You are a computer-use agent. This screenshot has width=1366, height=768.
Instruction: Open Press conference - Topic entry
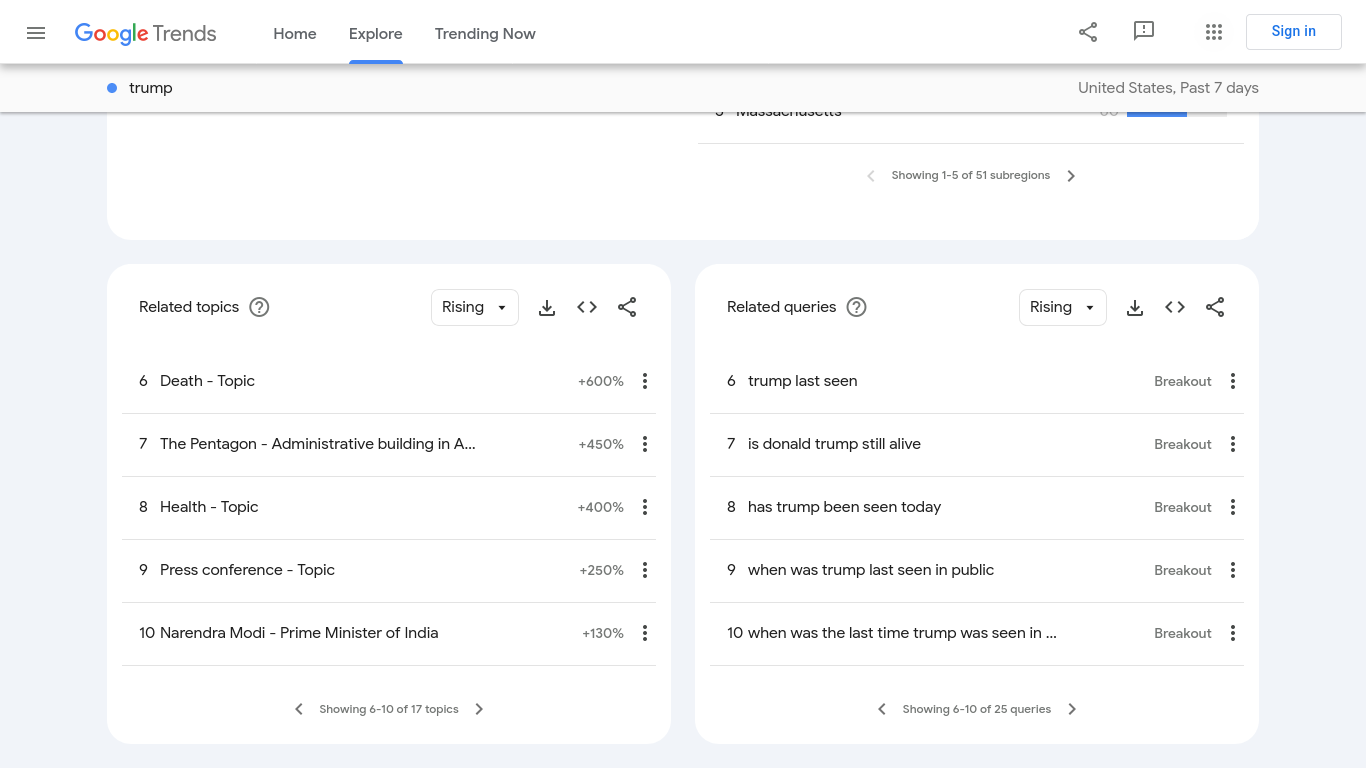click(247, 570)
